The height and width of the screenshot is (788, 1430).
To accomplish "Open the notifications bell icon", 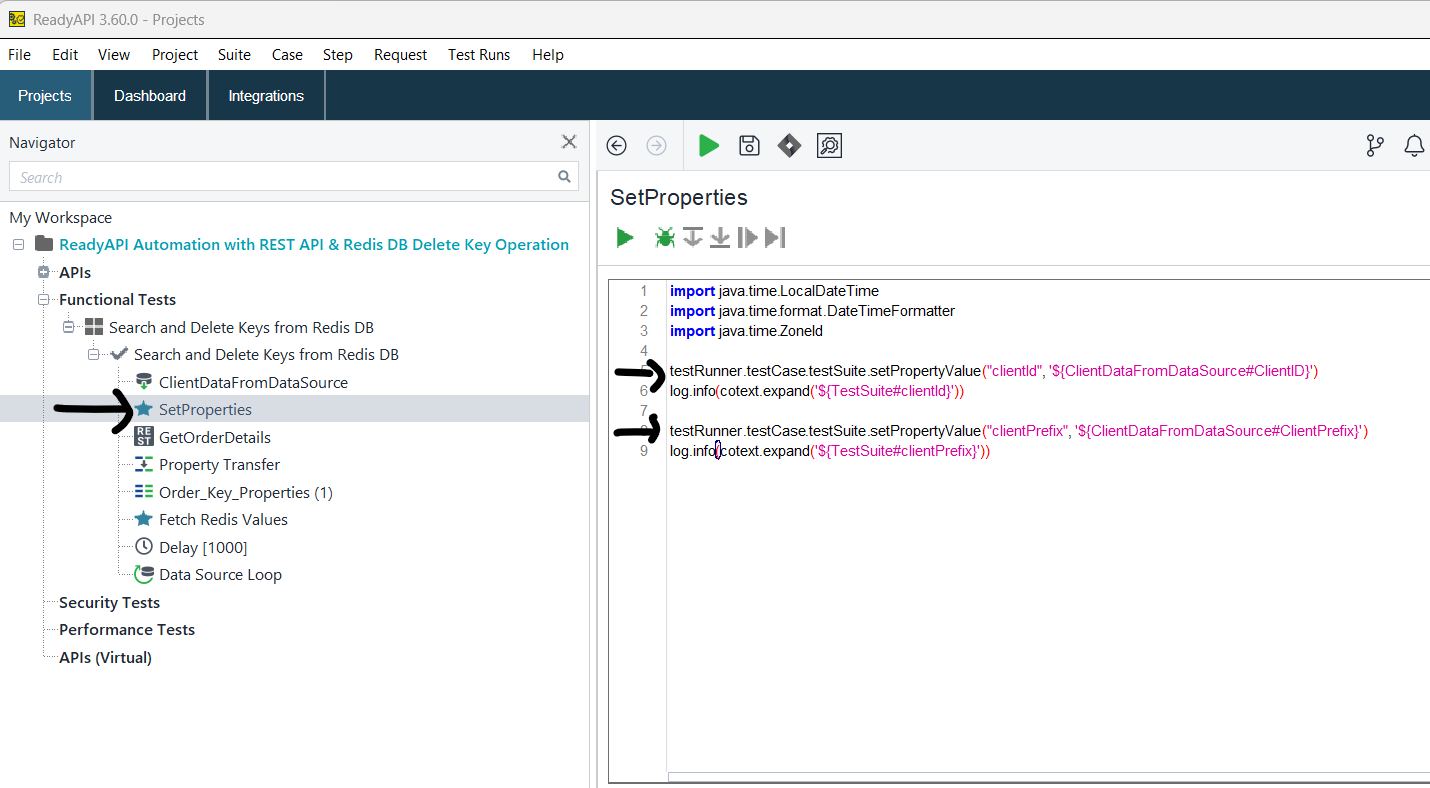I will click(1414, 146).
